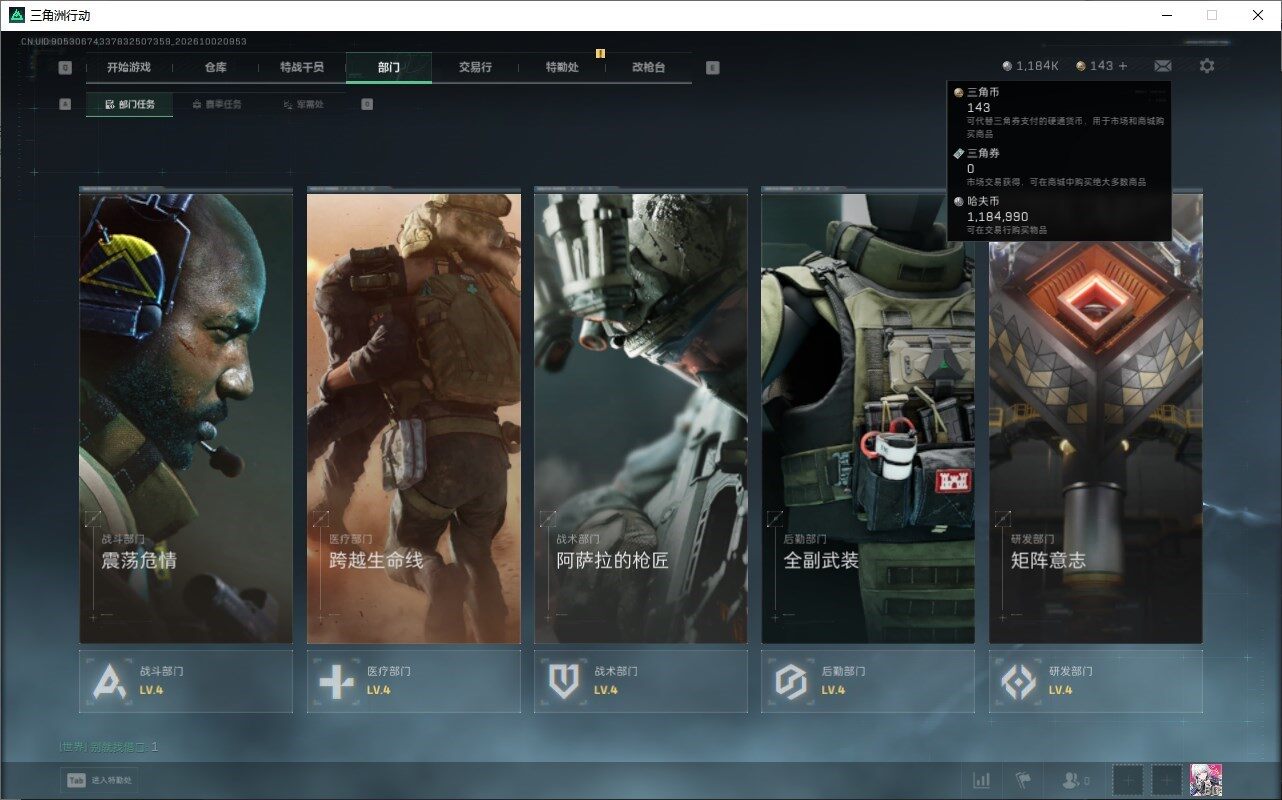Click the 战斗部门 emblem icon
Screen dimensions: 1282x800
pos(109,681)
